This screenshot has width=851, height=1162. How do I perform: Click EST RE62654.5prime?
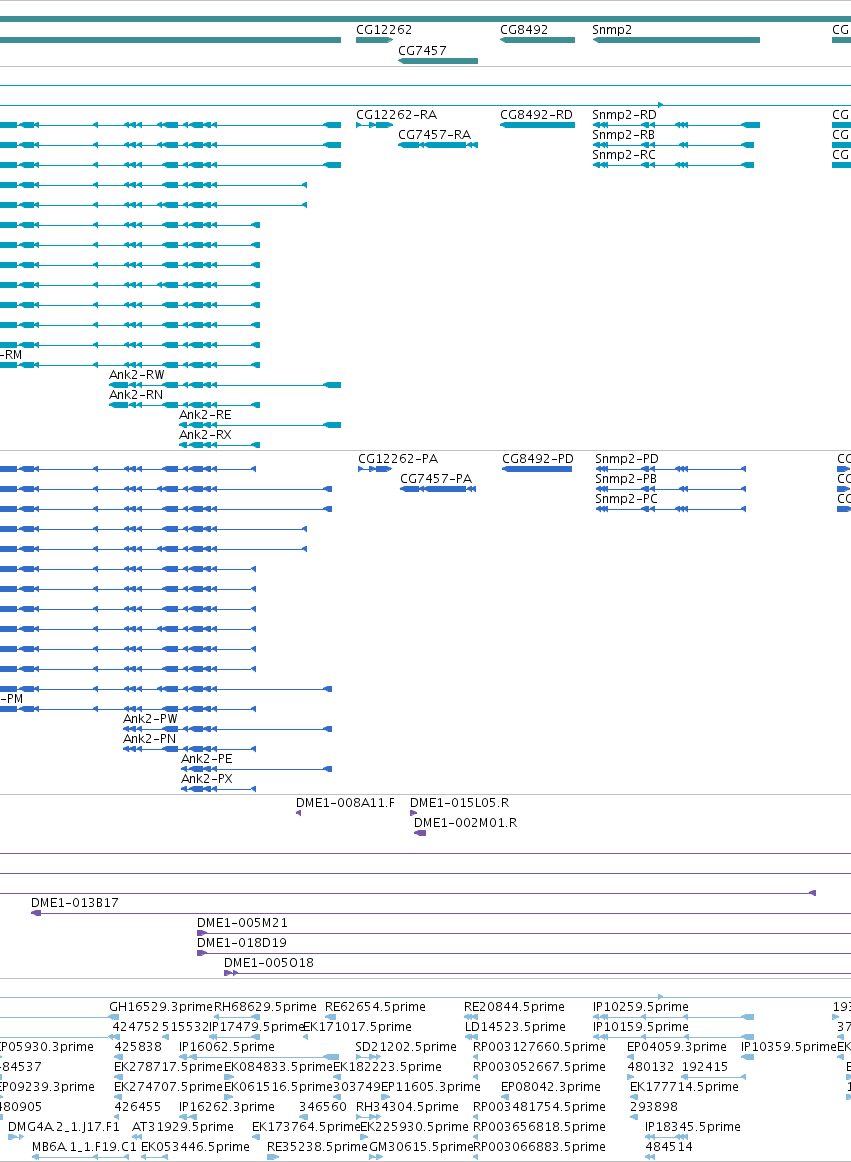point(375,1006)
